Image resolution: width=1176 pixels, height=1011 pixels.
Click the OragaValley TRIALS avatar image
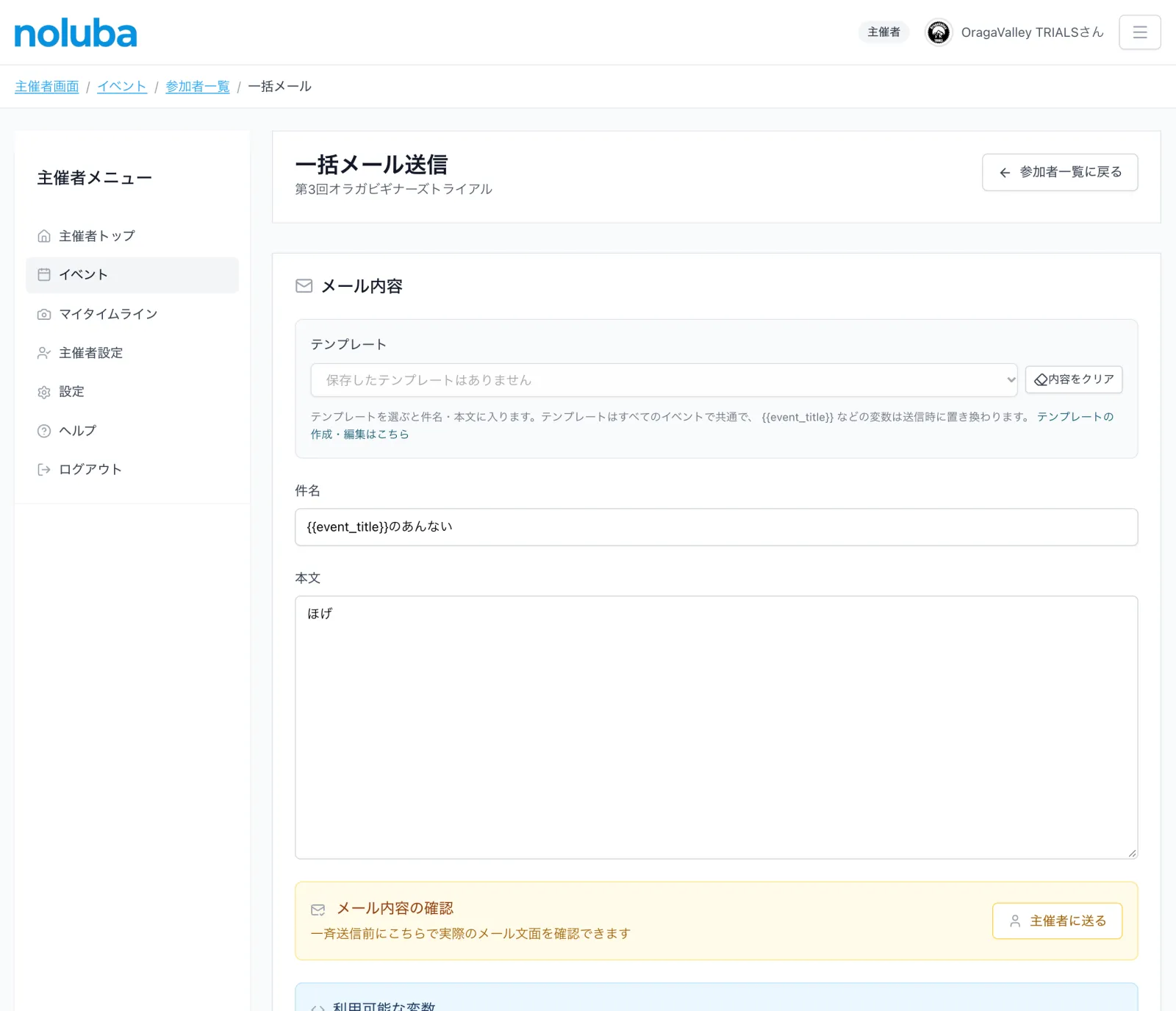coord(938,32)
